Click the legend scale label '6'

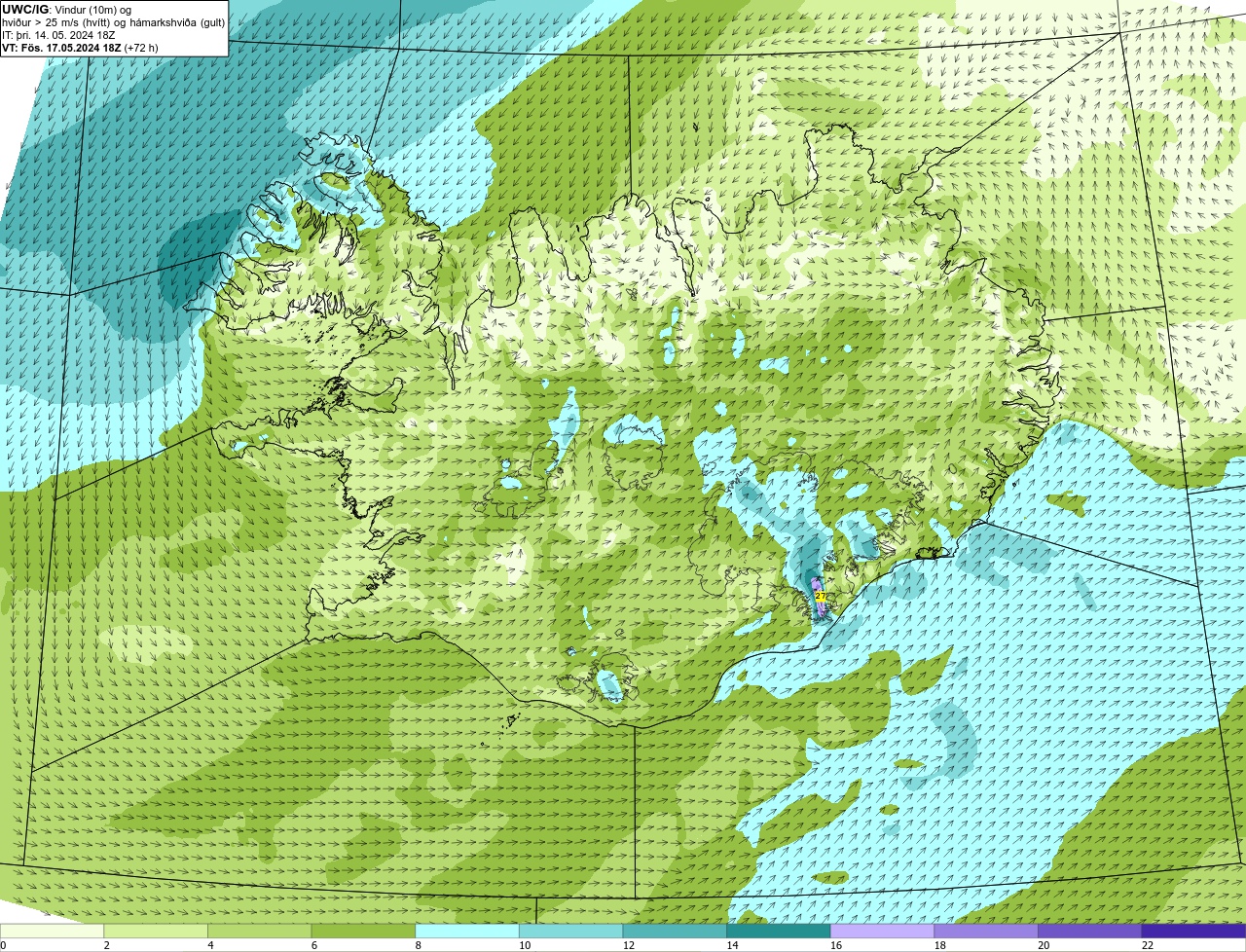tap(314, 945)
